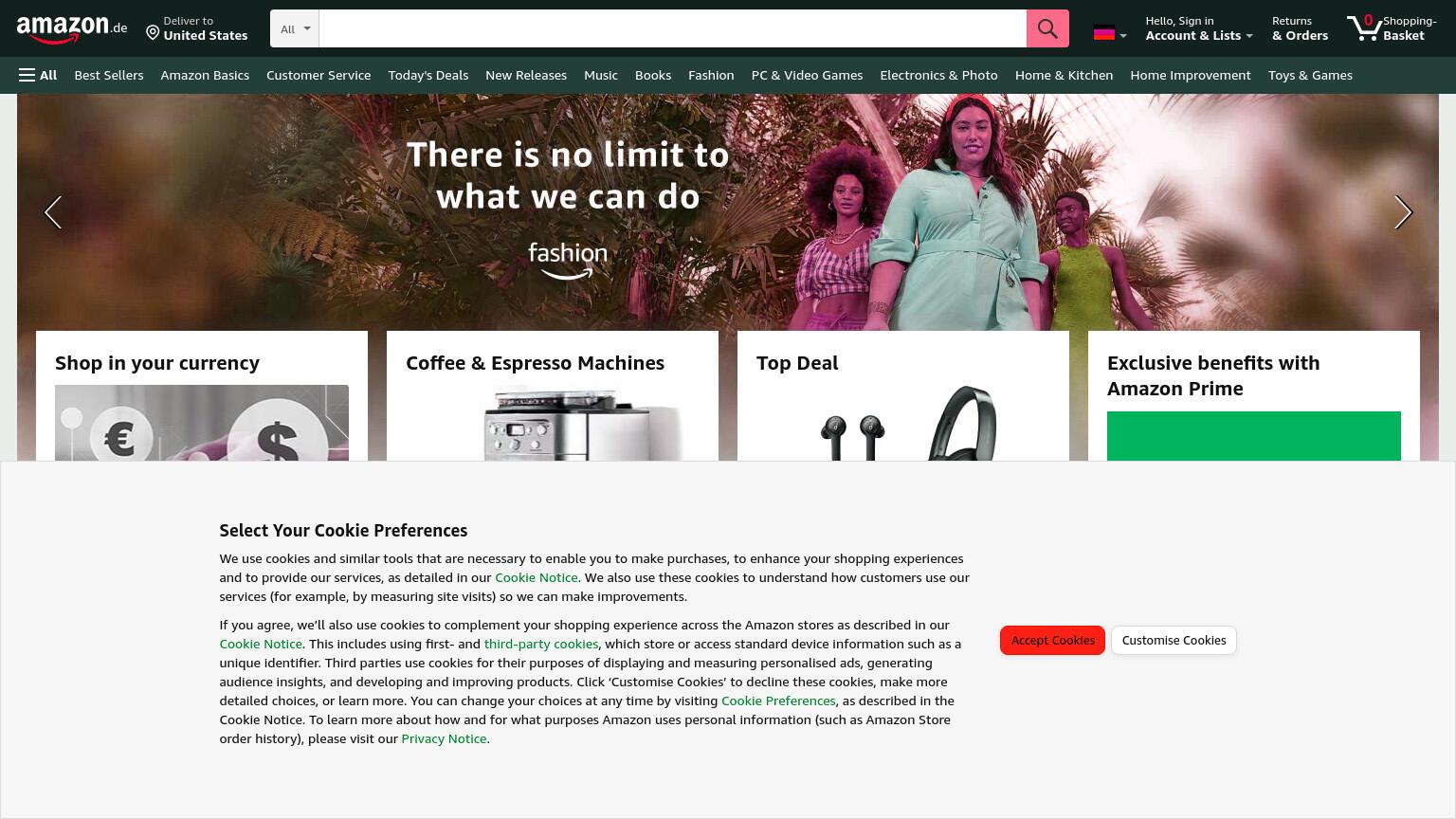
Task: Expand Account & Lists dropdown
Action: pos(1199,28)
